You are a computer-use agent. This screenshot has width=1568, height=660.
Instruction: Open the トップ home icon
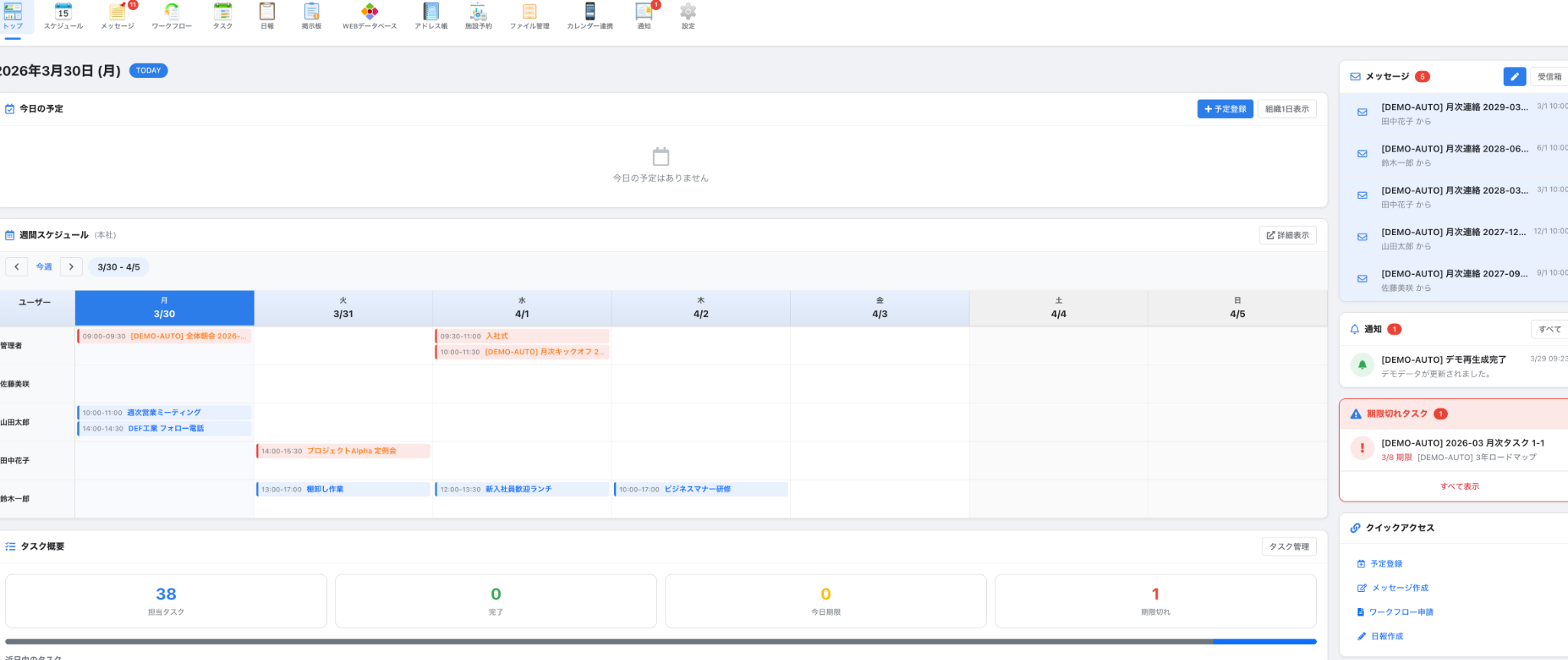[x=13, y=11]
